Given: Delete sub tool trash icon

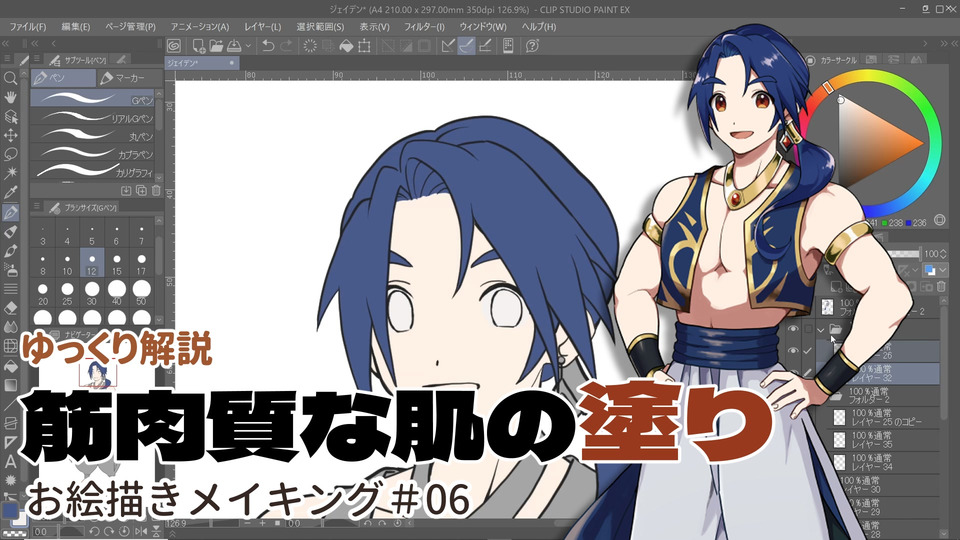Looking at the screenshot, I should point(156,190).
